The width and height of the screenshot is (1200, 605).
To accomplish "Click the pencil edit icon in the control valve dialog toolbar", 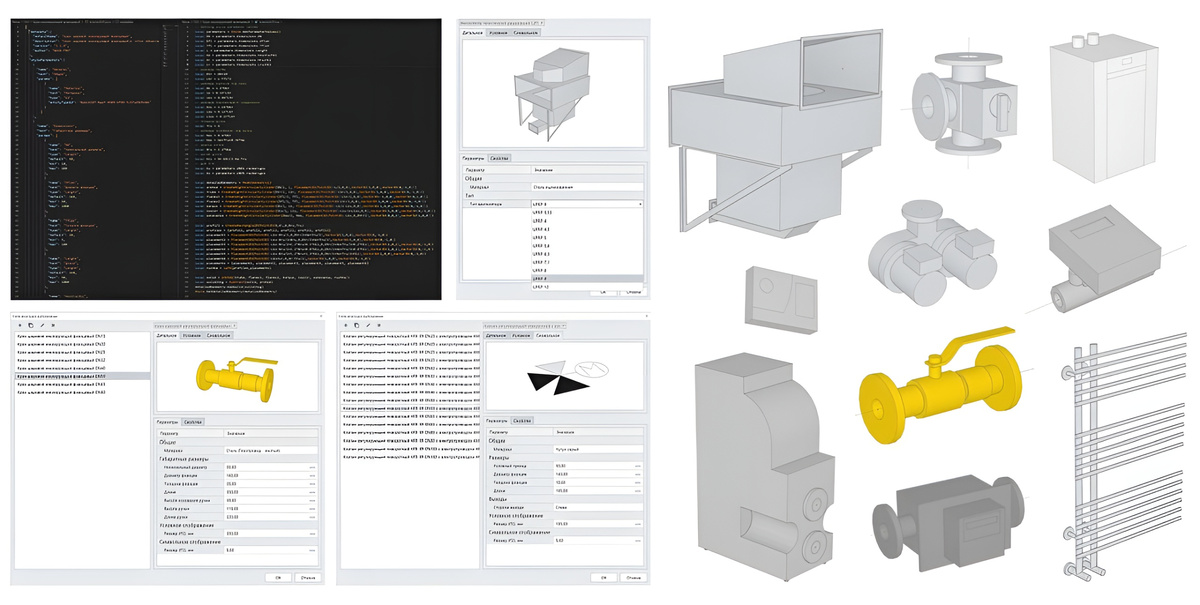I will click(x=368, y=325).
